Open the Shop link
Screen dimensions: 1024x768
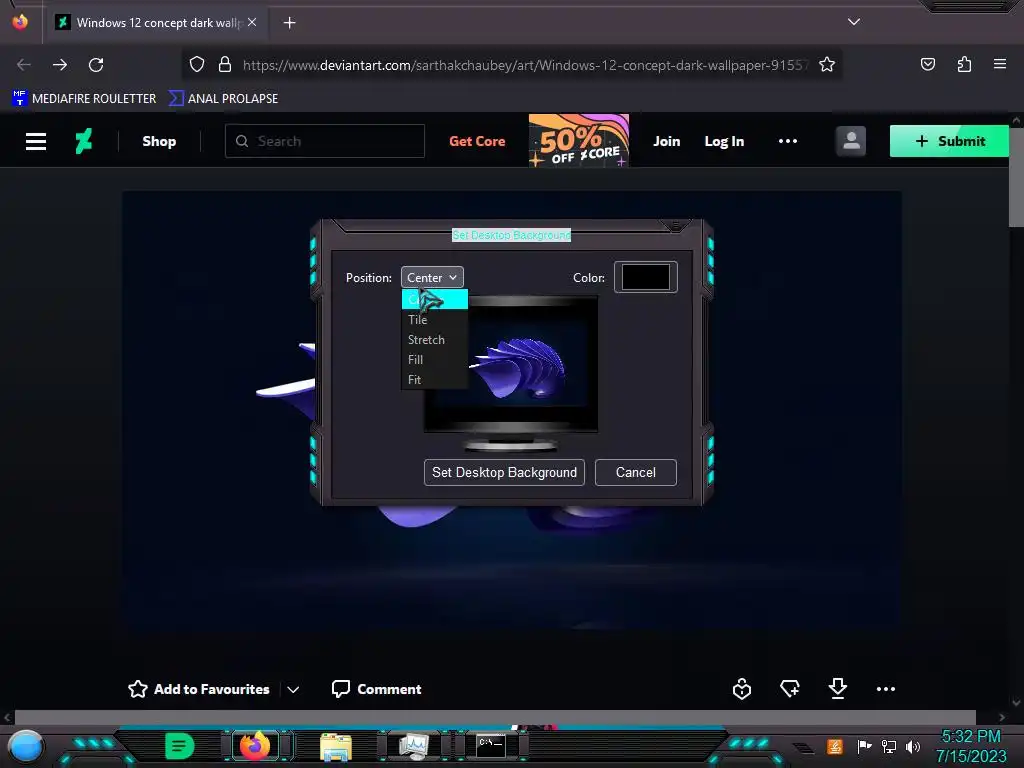click(x=159, y=141)
